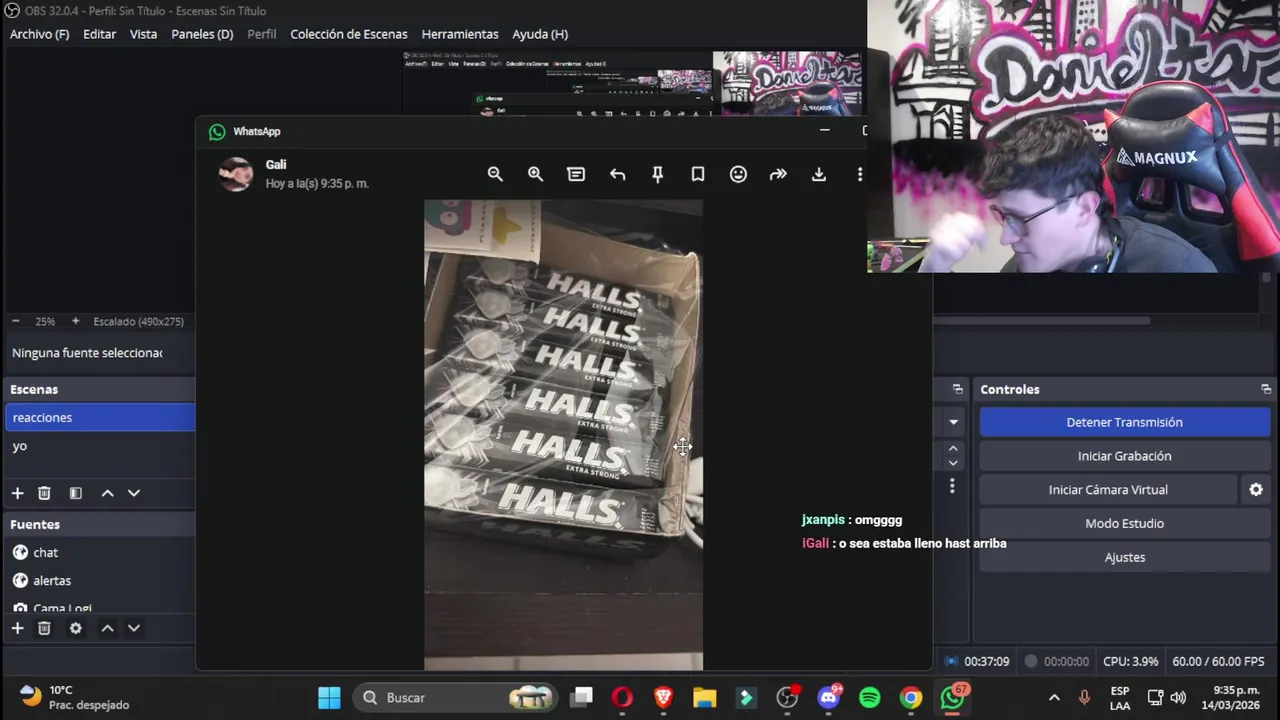Image resolution: width=1280 pixels, height=720 pixels.
Task: Show hidden system tray icons
Action: pos(1054,698)
